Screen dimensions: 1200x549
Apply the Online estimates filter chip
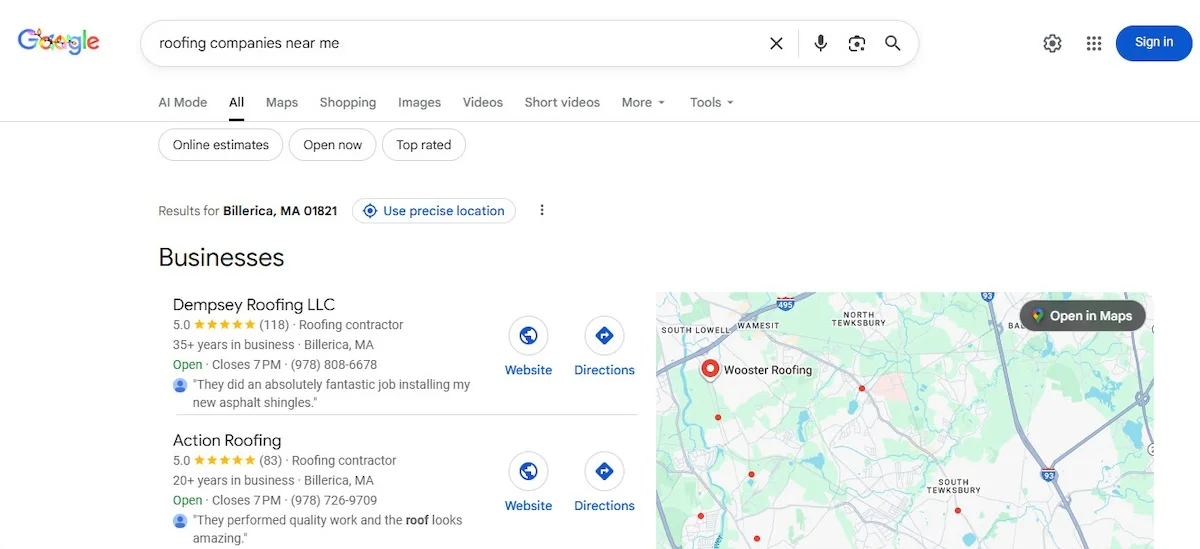click(221, 145)
